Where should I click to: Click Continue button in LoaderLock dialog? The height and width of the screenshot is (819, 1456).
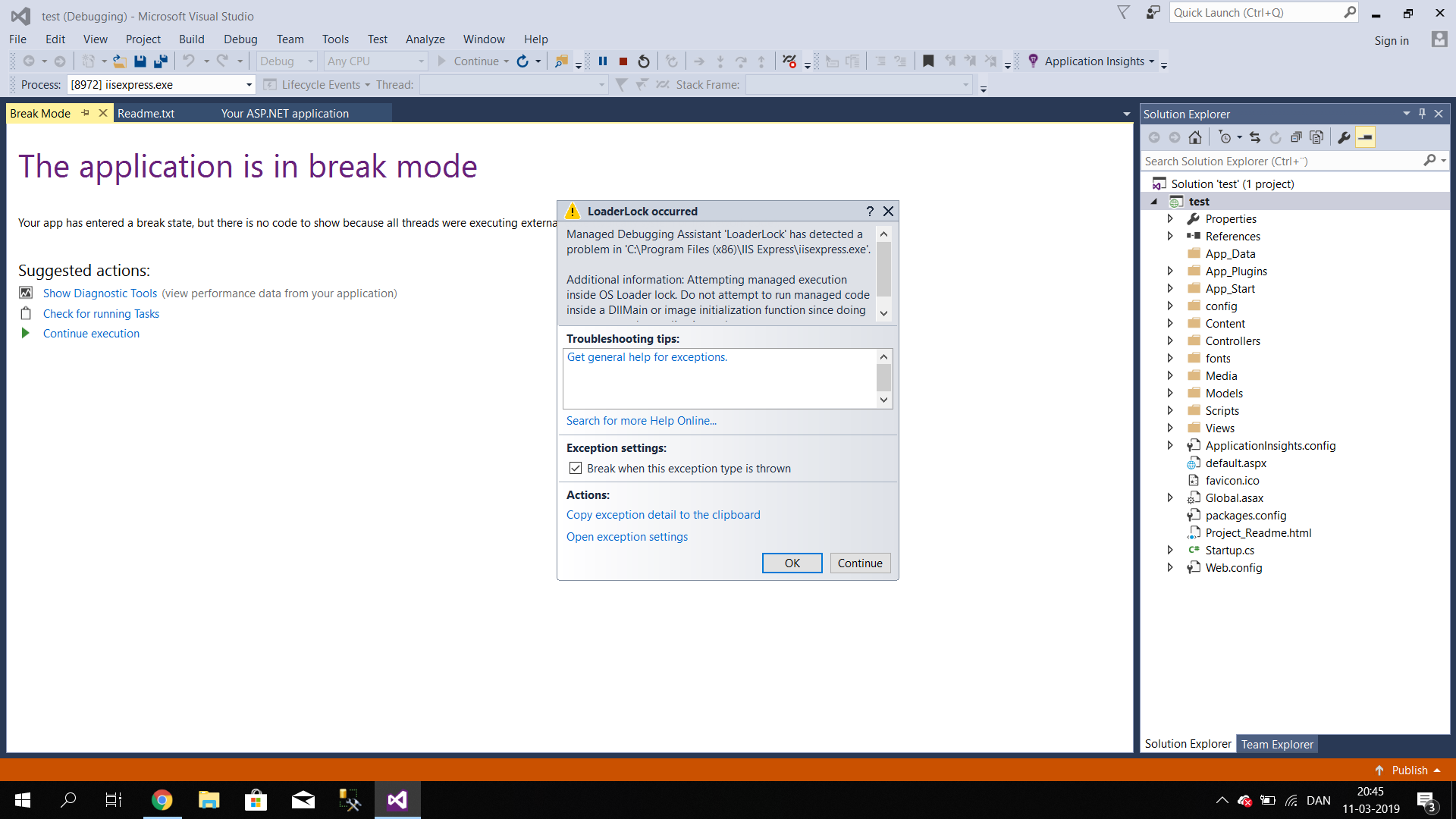[x=860, y=563]
